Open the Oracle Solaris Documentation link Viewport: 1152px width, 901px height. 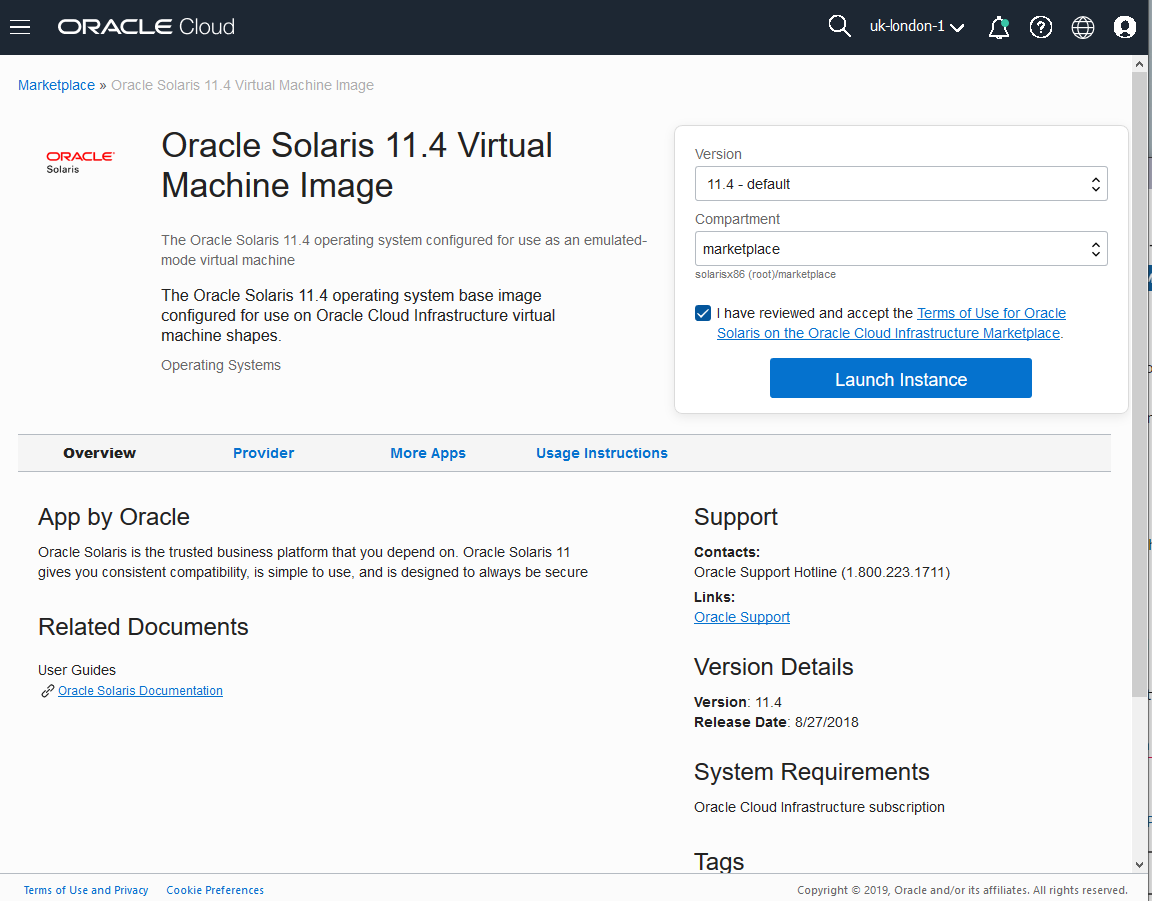[x=140, y=691]
